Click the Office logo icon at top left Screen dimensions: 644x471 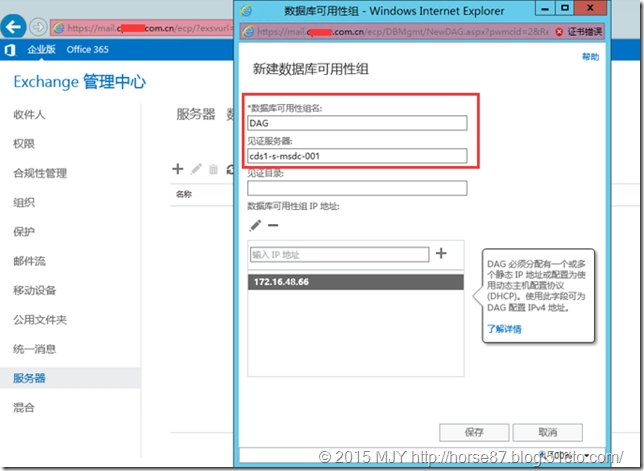[x=10, y=49]
